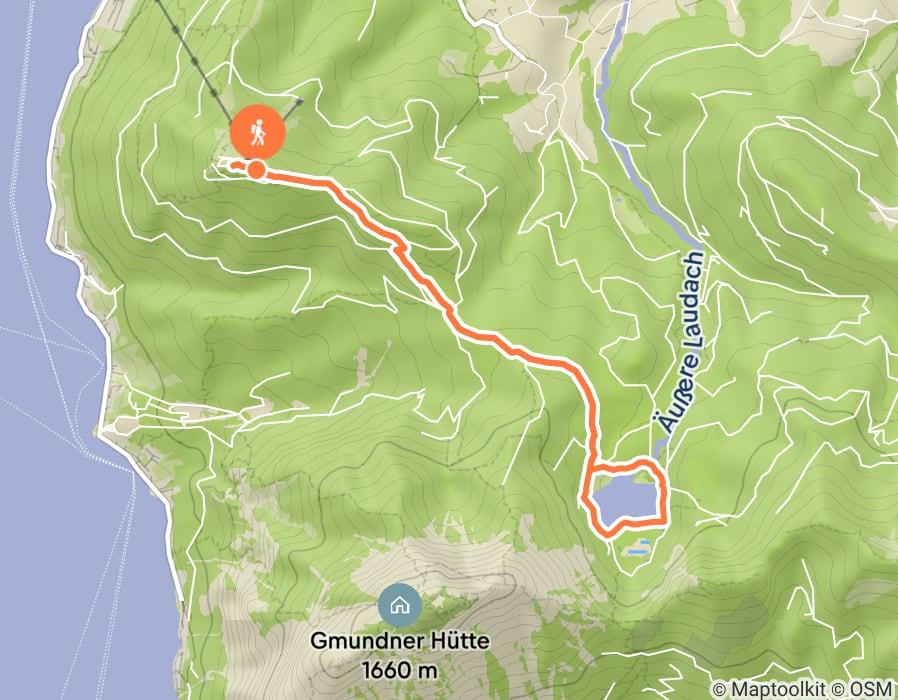The width and height of the screenshot is (898, 700).
Task: Click the zigzag kink on the orange route
Action: point(400,247)
